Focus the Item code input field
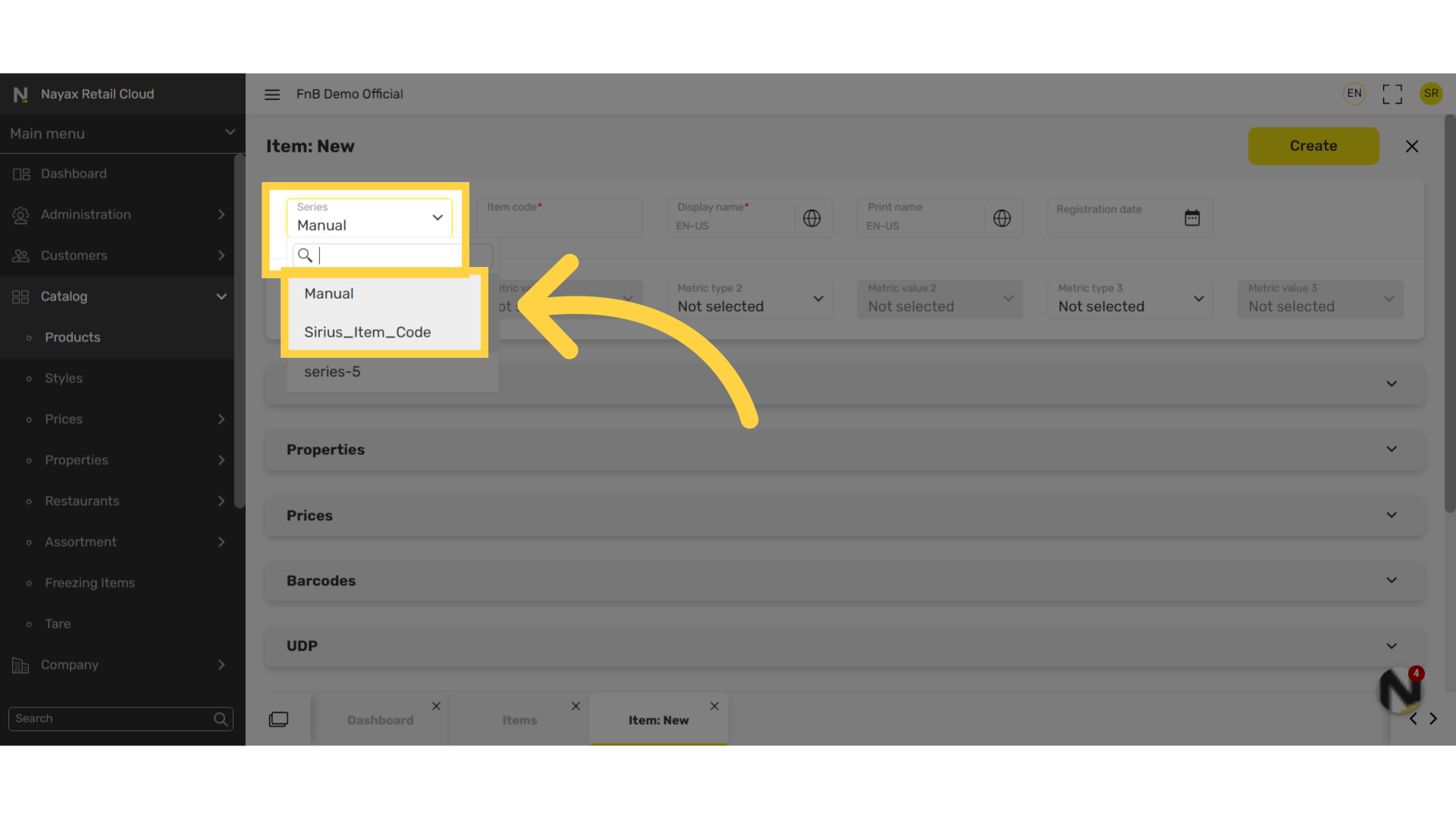The height and width of the screenshot is (819, 1456). click(x=560, y=218)
